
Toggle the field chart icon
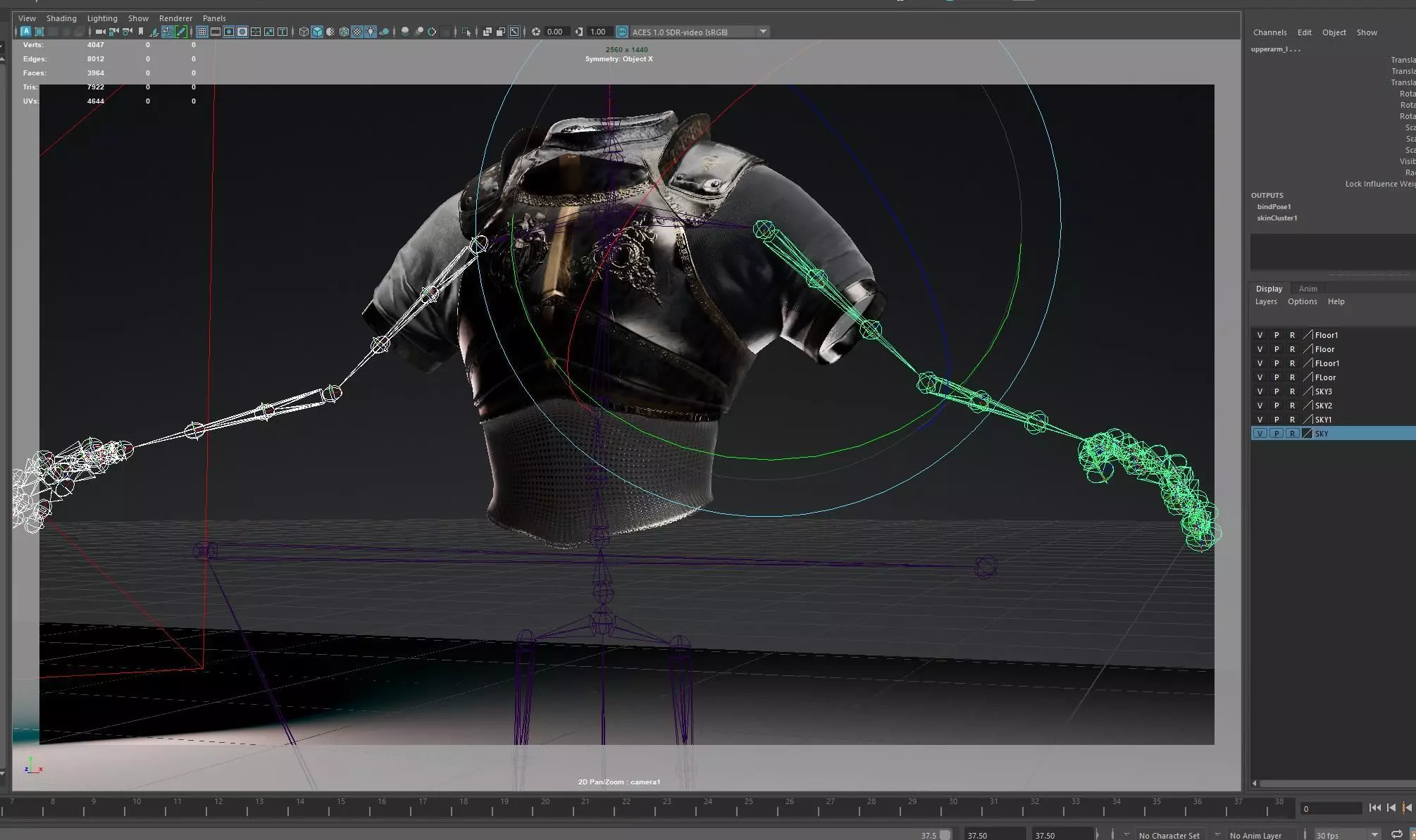(255, 32)
